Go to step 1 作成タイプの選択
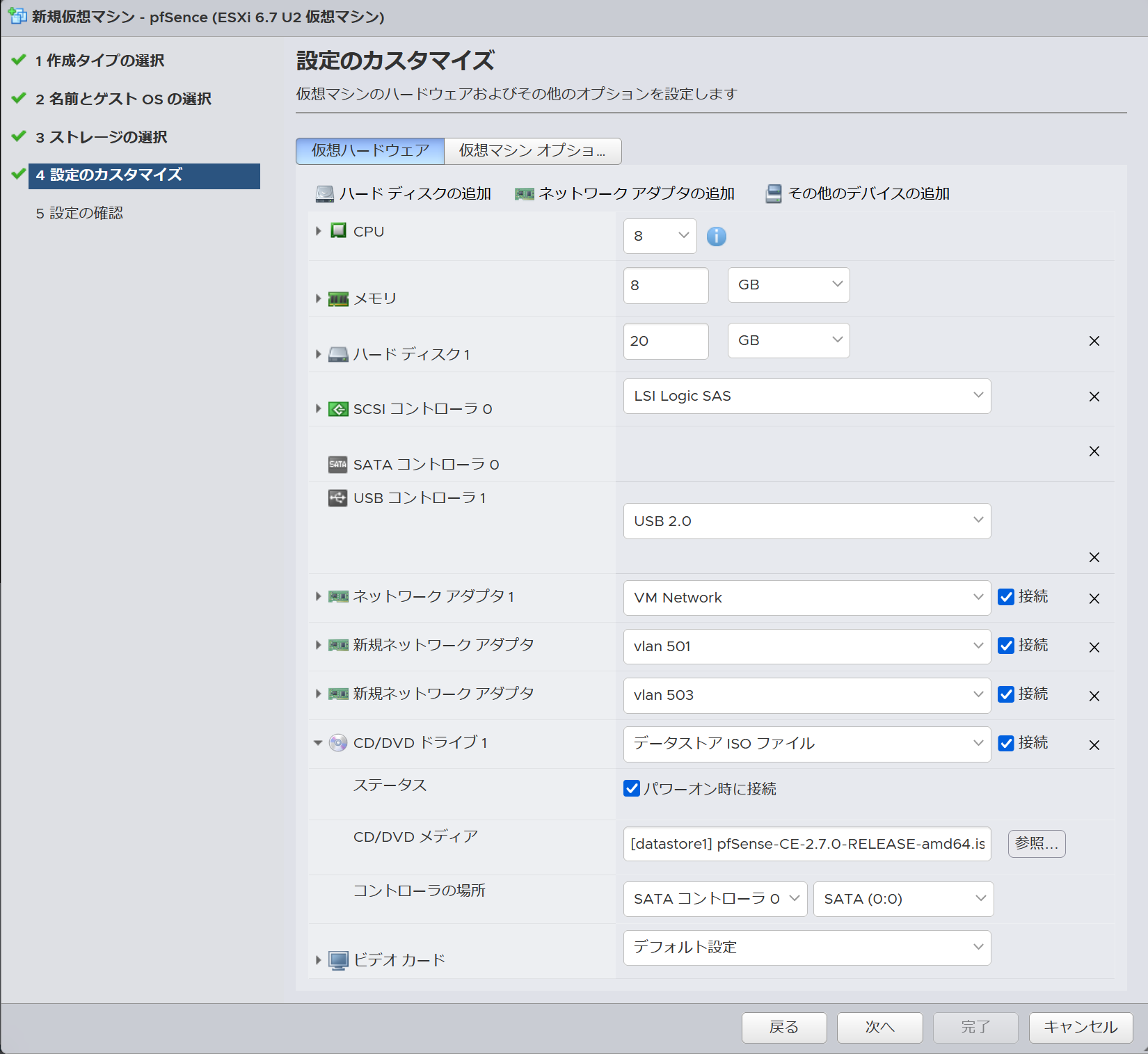Image resolution: width=1148 pixels, height=1054 pixels. pos(100,61)
